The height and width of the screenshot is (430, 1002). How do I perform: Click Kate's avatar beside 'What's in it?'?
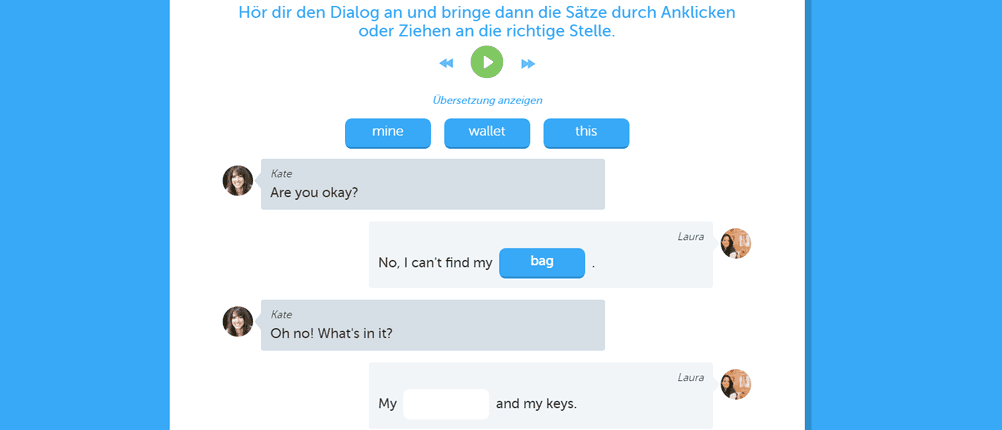tap(238, 321)
